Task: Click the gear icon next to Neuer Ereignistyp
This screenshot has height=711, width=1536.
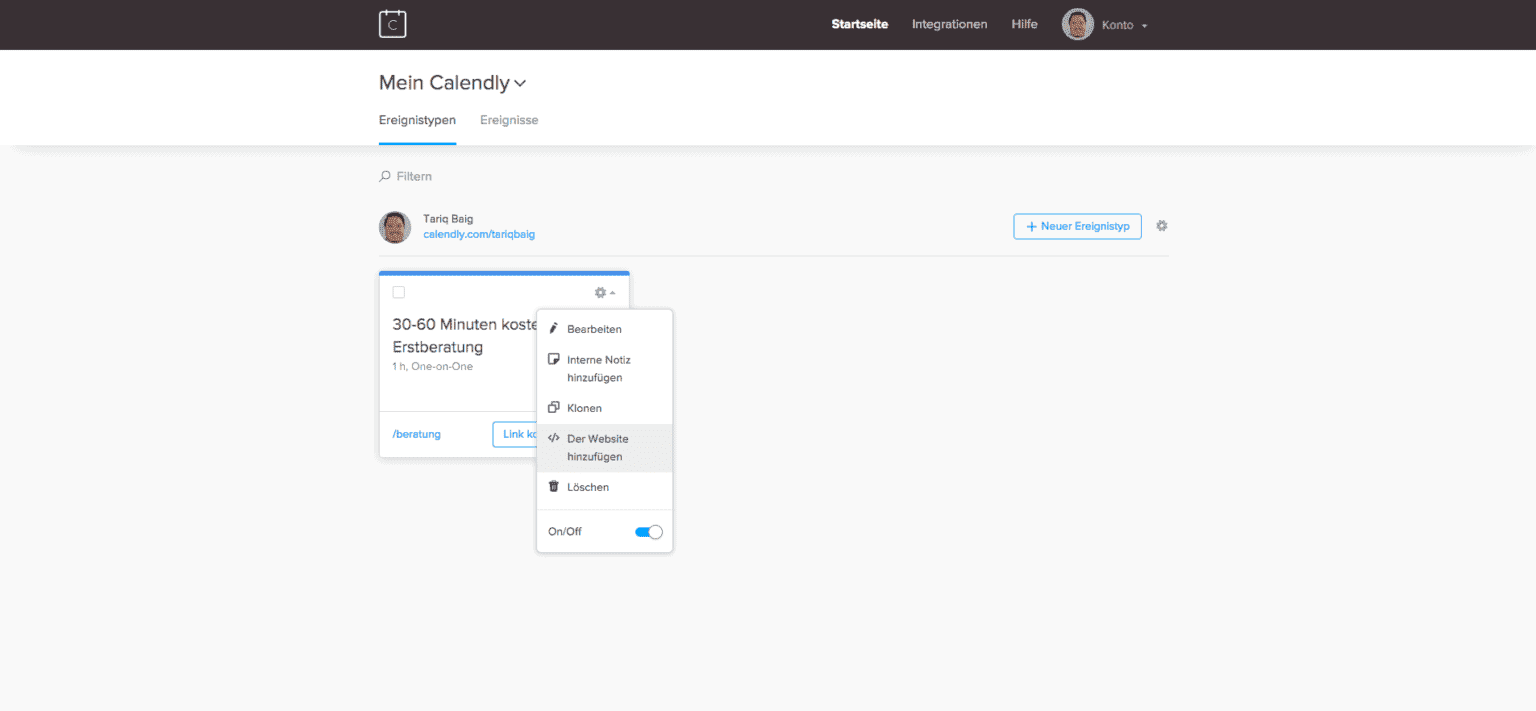Action: pyautogui.click(x=1161, y=226)
